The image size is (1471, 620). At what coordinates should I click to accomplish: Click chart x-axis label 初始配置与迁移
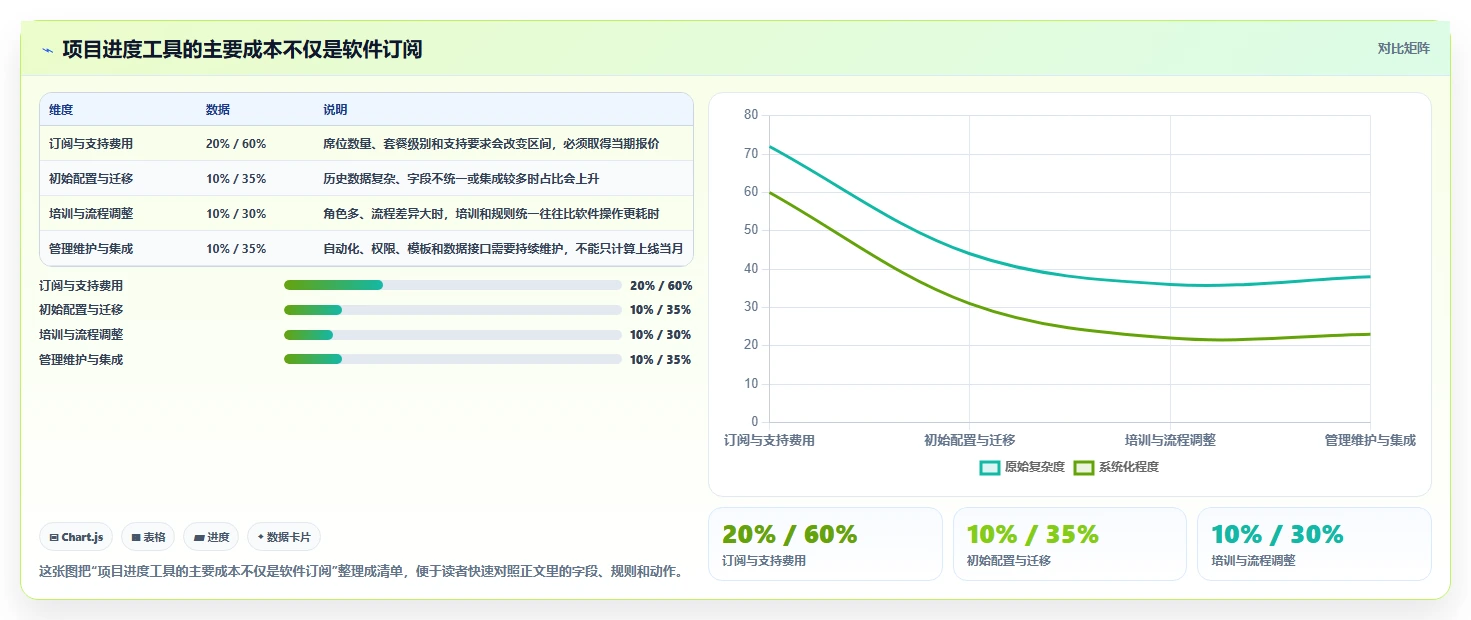point(970,440)
